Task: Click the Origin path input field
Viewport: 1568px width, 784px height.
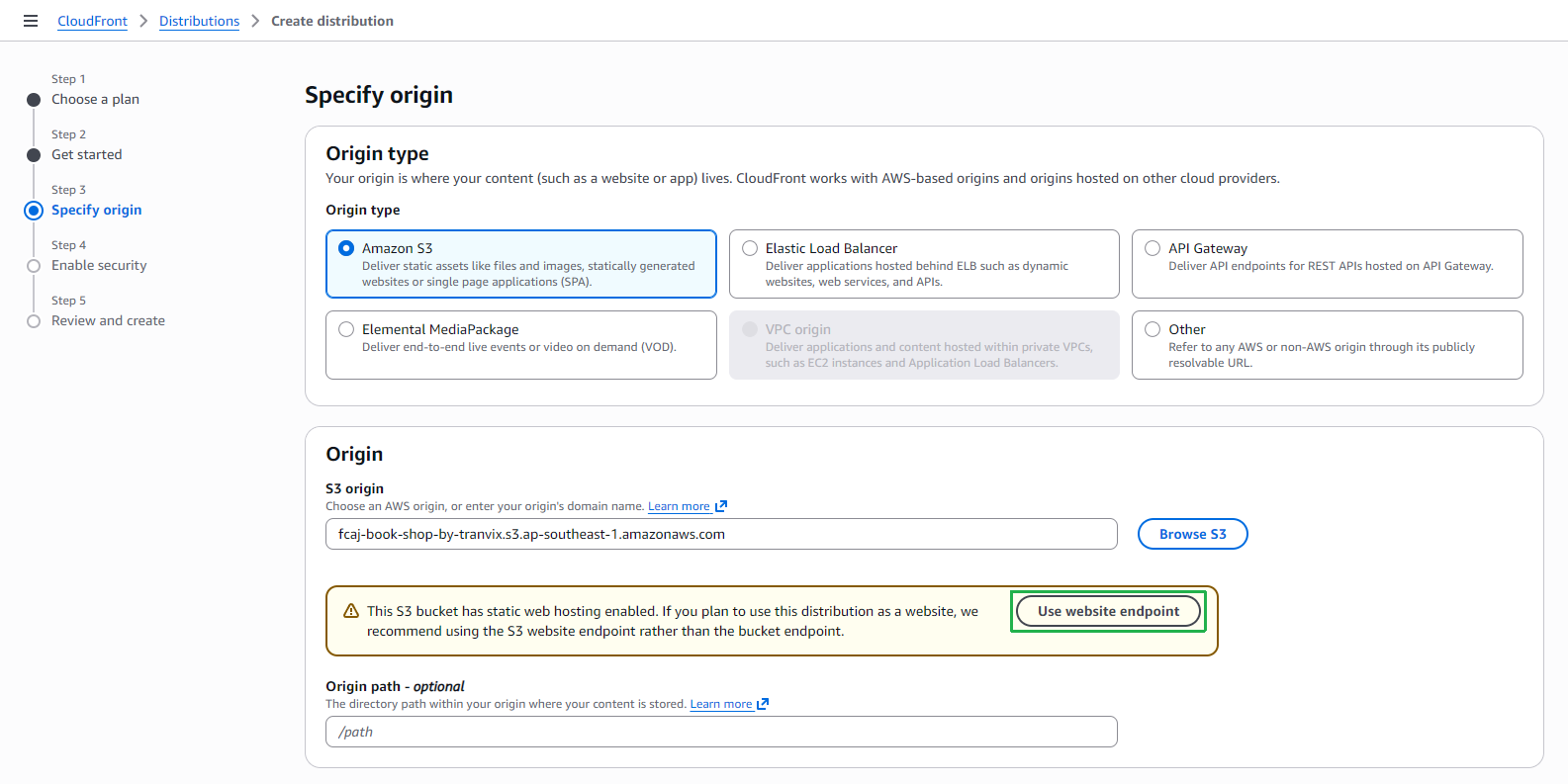Action: click(721, 732)
